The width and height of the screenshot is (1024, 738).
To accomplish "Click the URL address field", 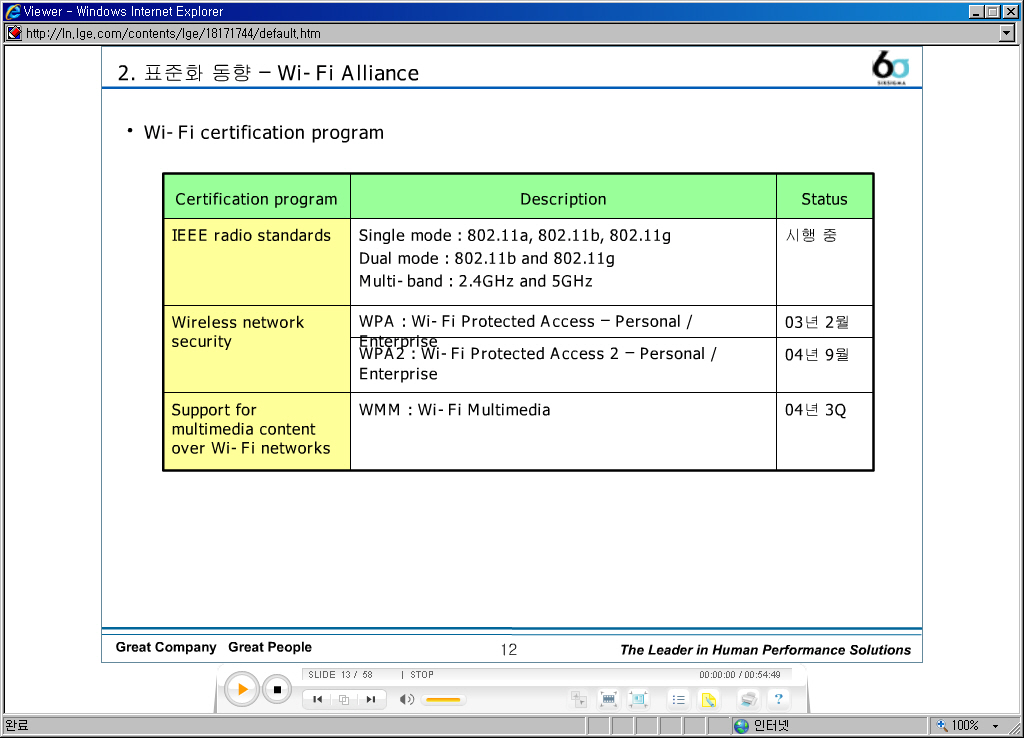I will click(500, 33).
